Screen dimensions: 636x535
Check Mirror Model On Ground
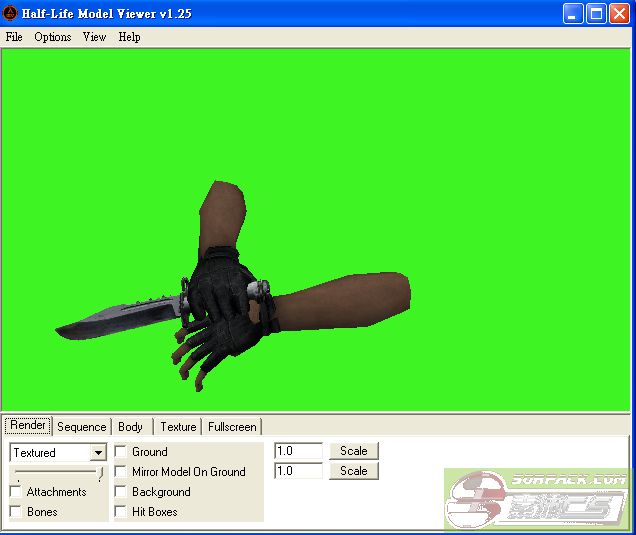[x=121, y=472]
